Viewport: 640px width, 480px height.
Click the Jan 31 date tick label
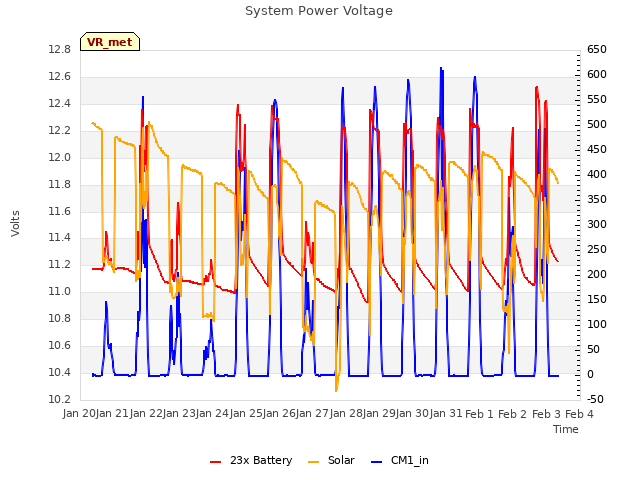[446, 414]
